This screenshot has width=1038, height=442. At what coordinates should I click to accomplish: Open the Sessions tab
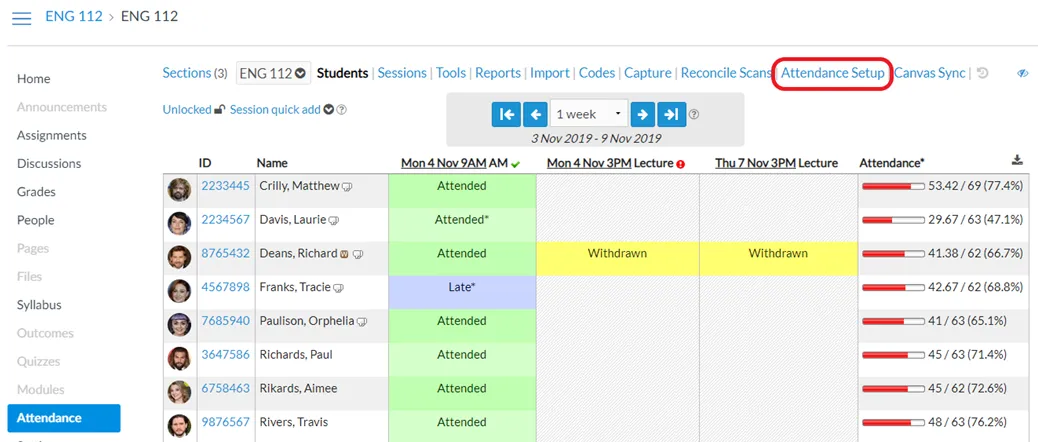point(402,73)
